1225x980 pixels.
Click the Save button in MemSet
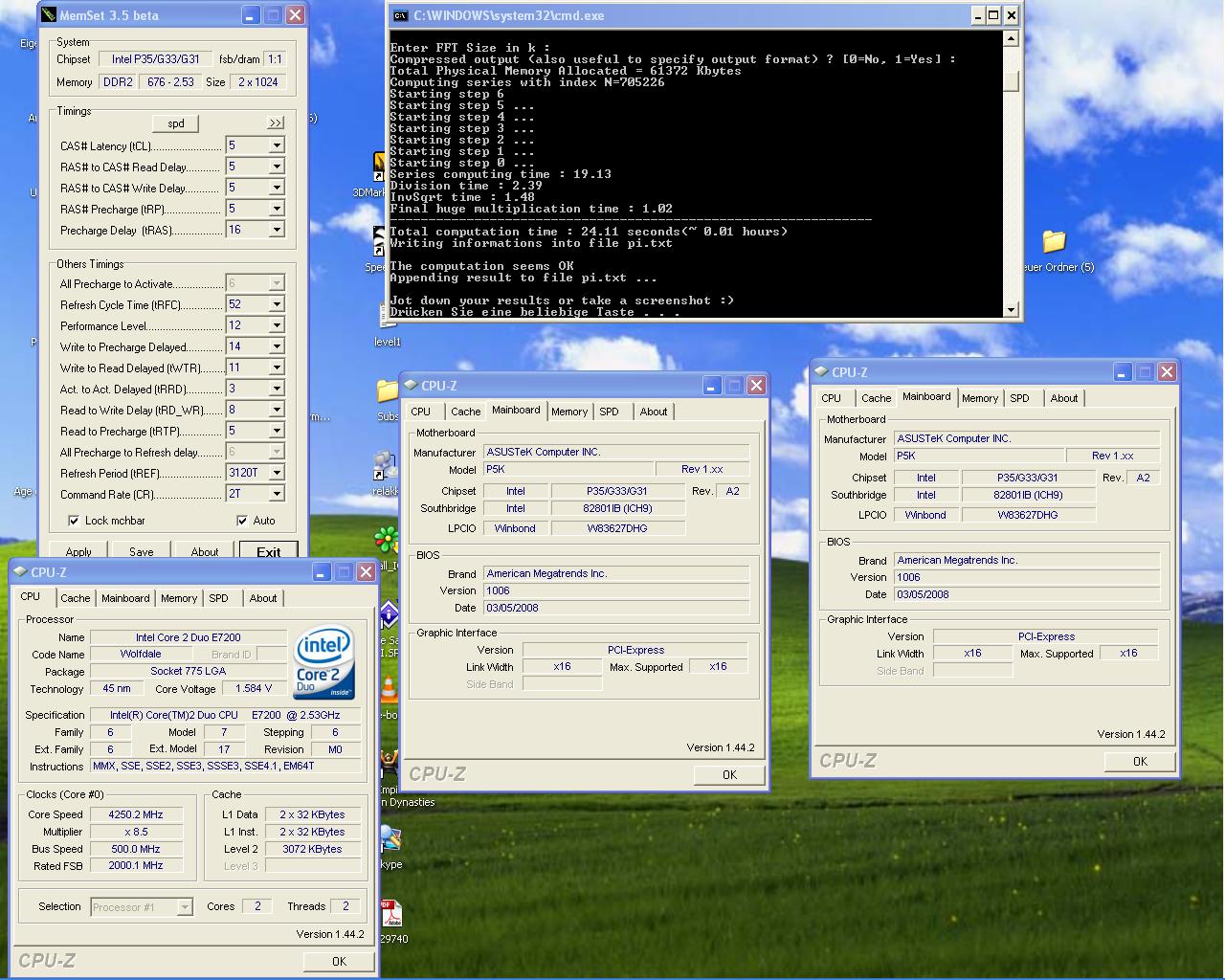tap(142, 551)
